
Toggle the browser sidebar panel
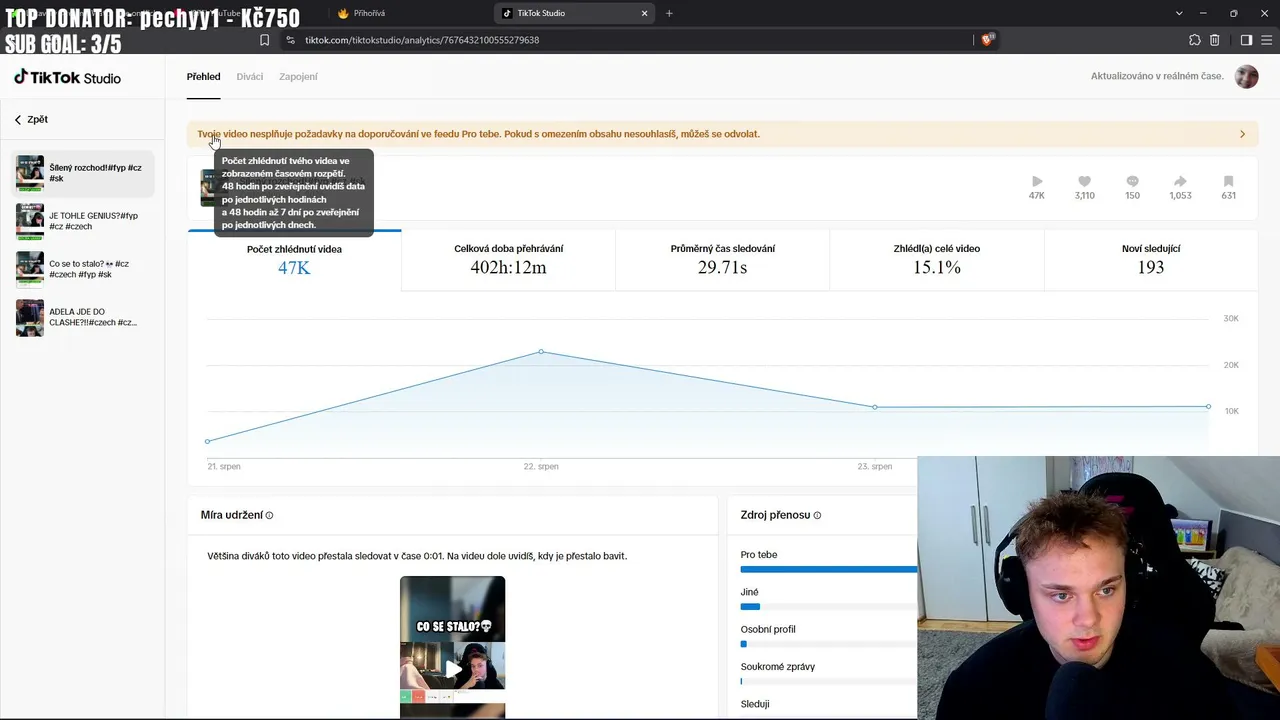1246,40
